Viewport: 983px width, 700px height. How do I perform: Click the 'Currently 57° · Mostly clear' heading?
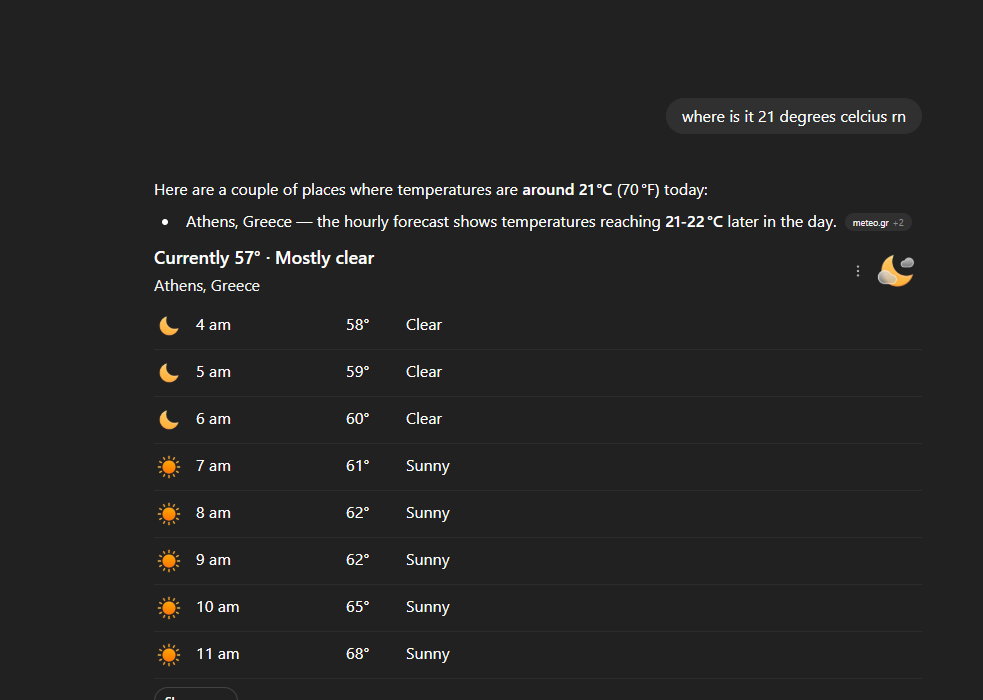(x=264, y=258)
